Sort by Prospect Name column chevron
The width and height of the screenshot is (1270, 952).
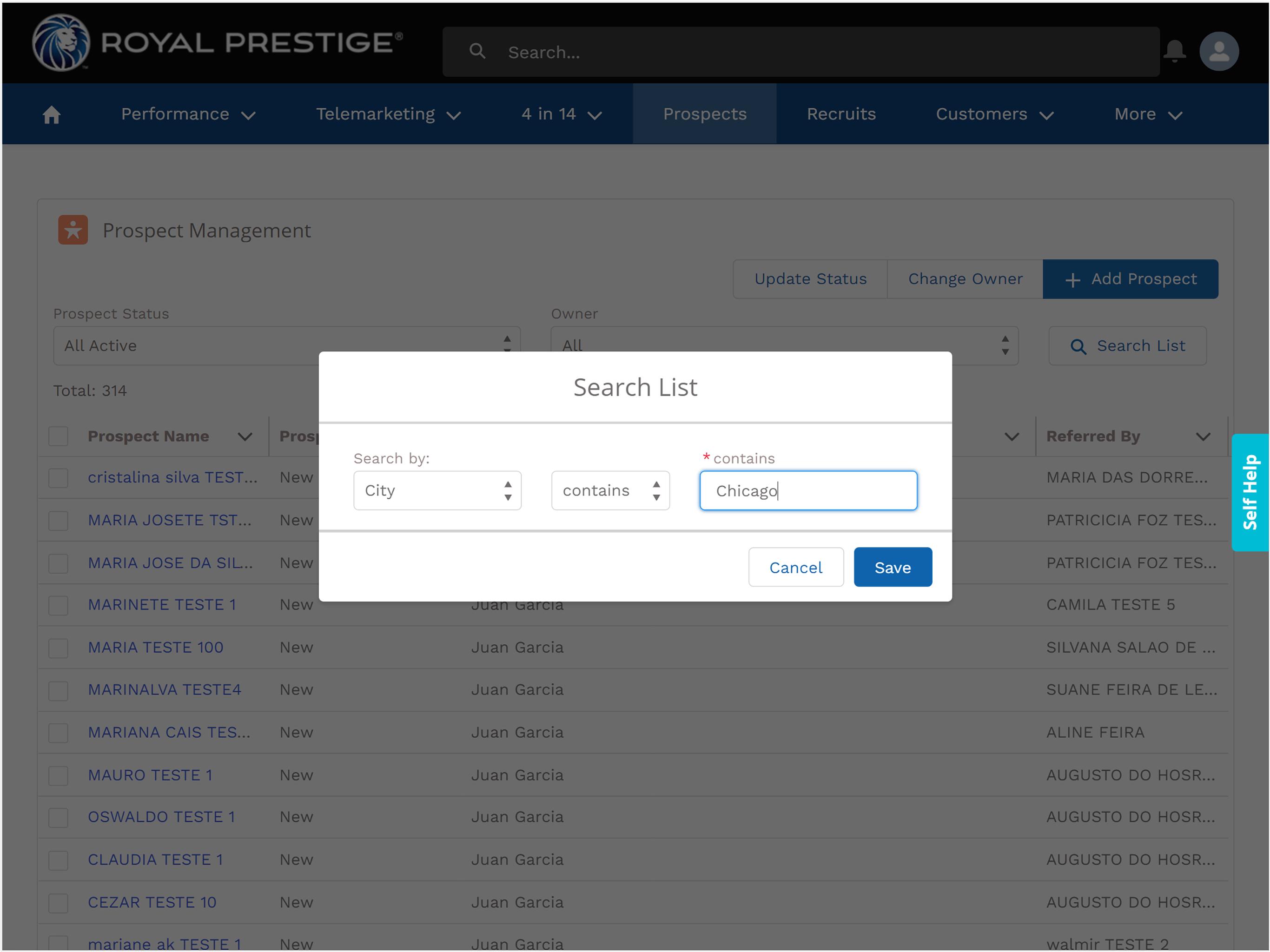[245, 437]
